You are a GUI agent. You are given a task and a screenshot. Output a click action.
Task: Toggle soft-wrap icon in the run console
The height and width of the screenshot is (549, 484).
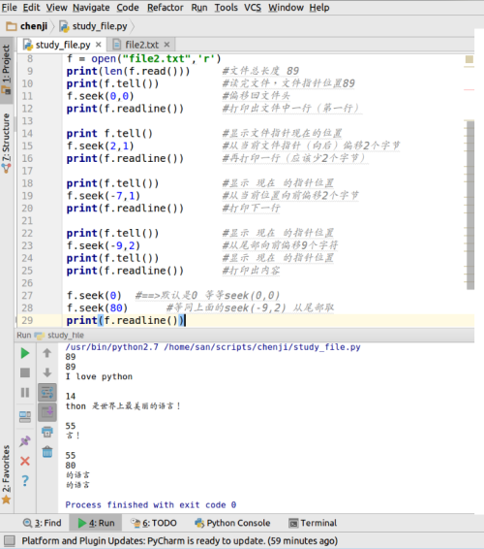coord(47,392)
